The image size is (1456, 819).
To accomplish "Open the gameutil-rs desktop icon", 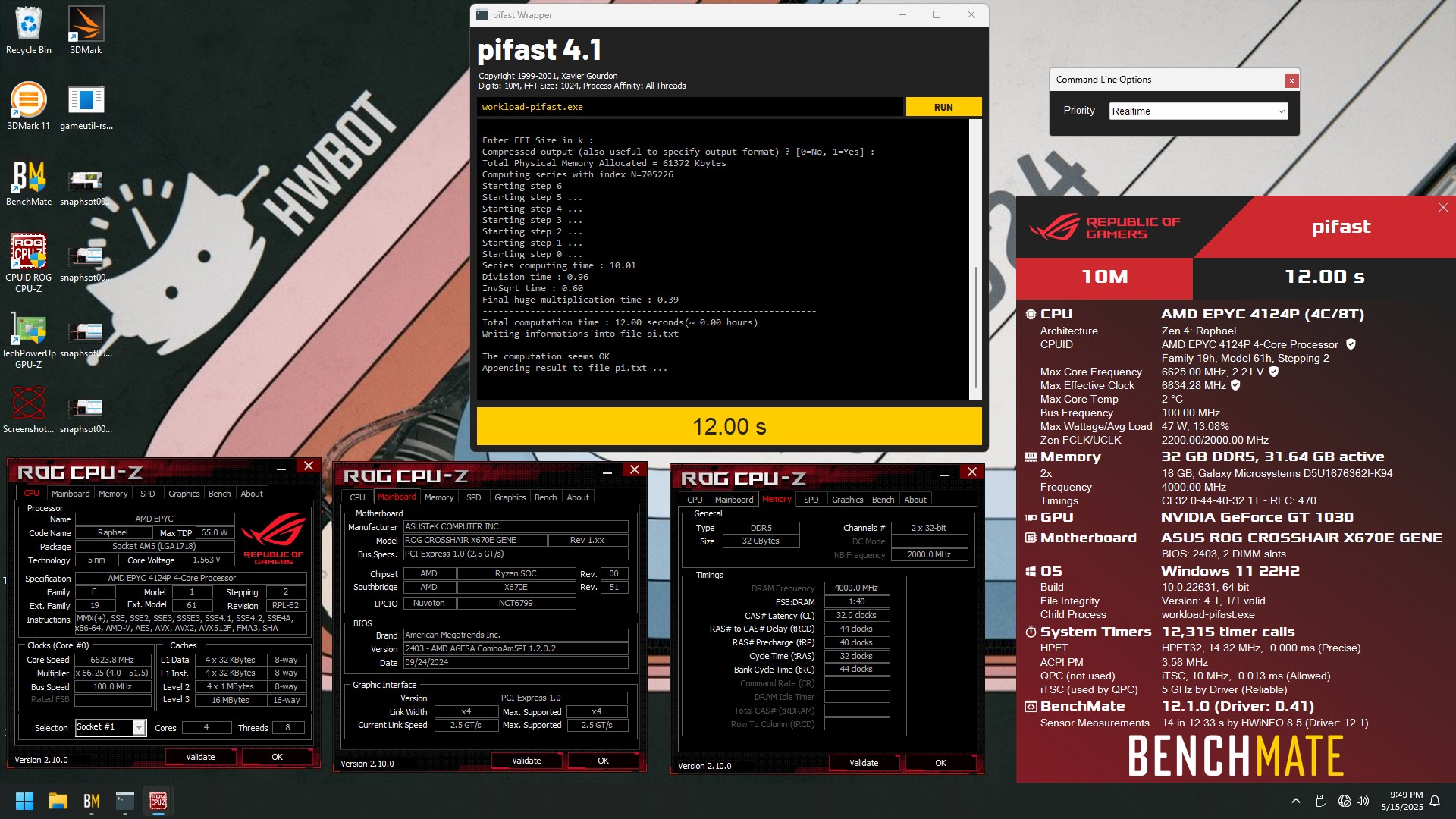I will [86, 106].
